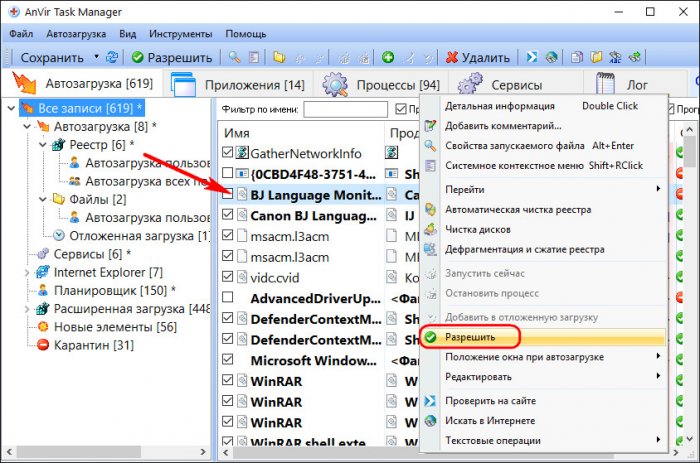This screenshot has width=700, height=463.
Task: Choose Детальная информация menu entry
Action: [x=500, y=106]
